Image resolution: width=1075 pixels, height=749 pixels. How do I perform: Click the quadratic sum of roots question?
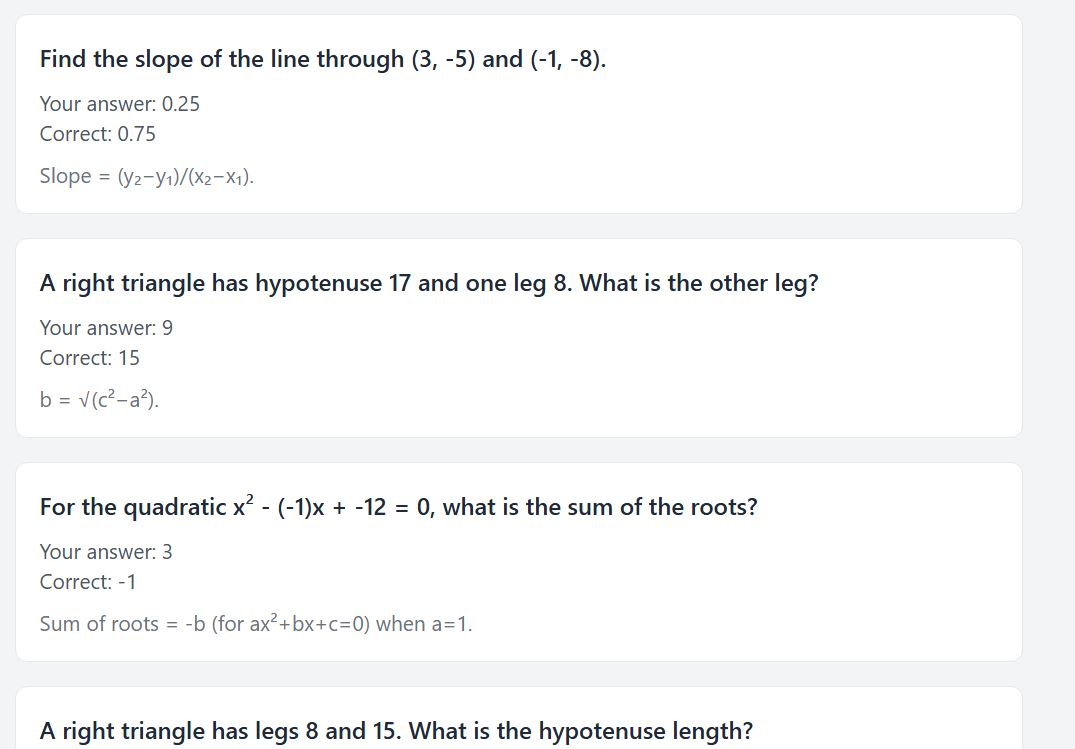click(398, 507)
